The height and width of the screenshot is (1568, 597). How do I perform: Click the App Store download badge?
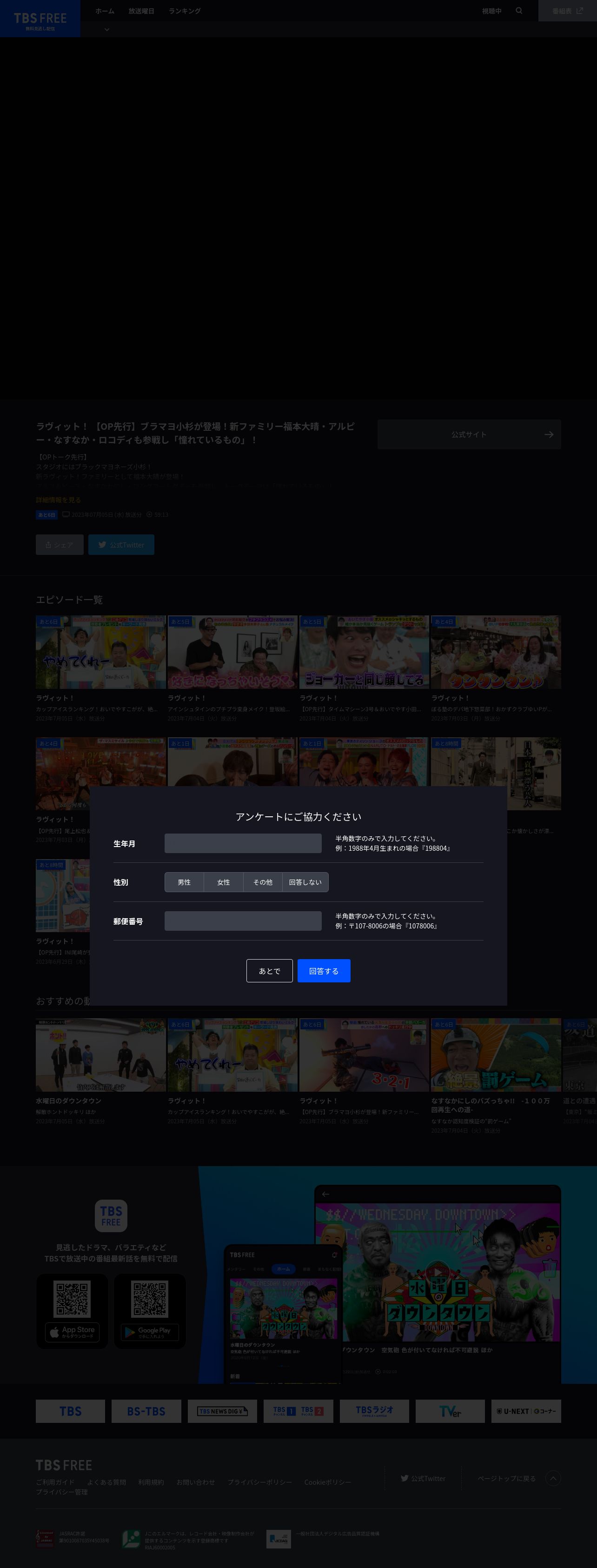tap(72, 1332)
